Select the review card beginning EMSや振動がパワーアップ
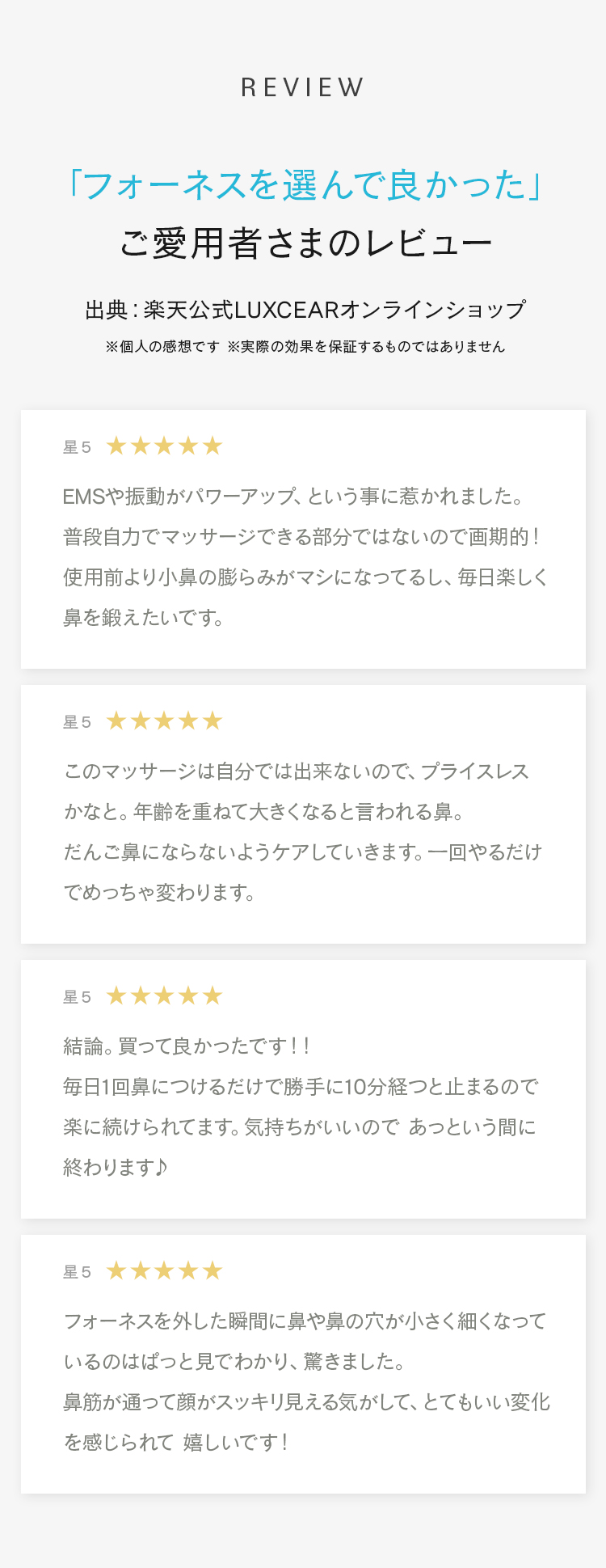Viewport: 606px width, 1568px height. [x=303, y=539]
